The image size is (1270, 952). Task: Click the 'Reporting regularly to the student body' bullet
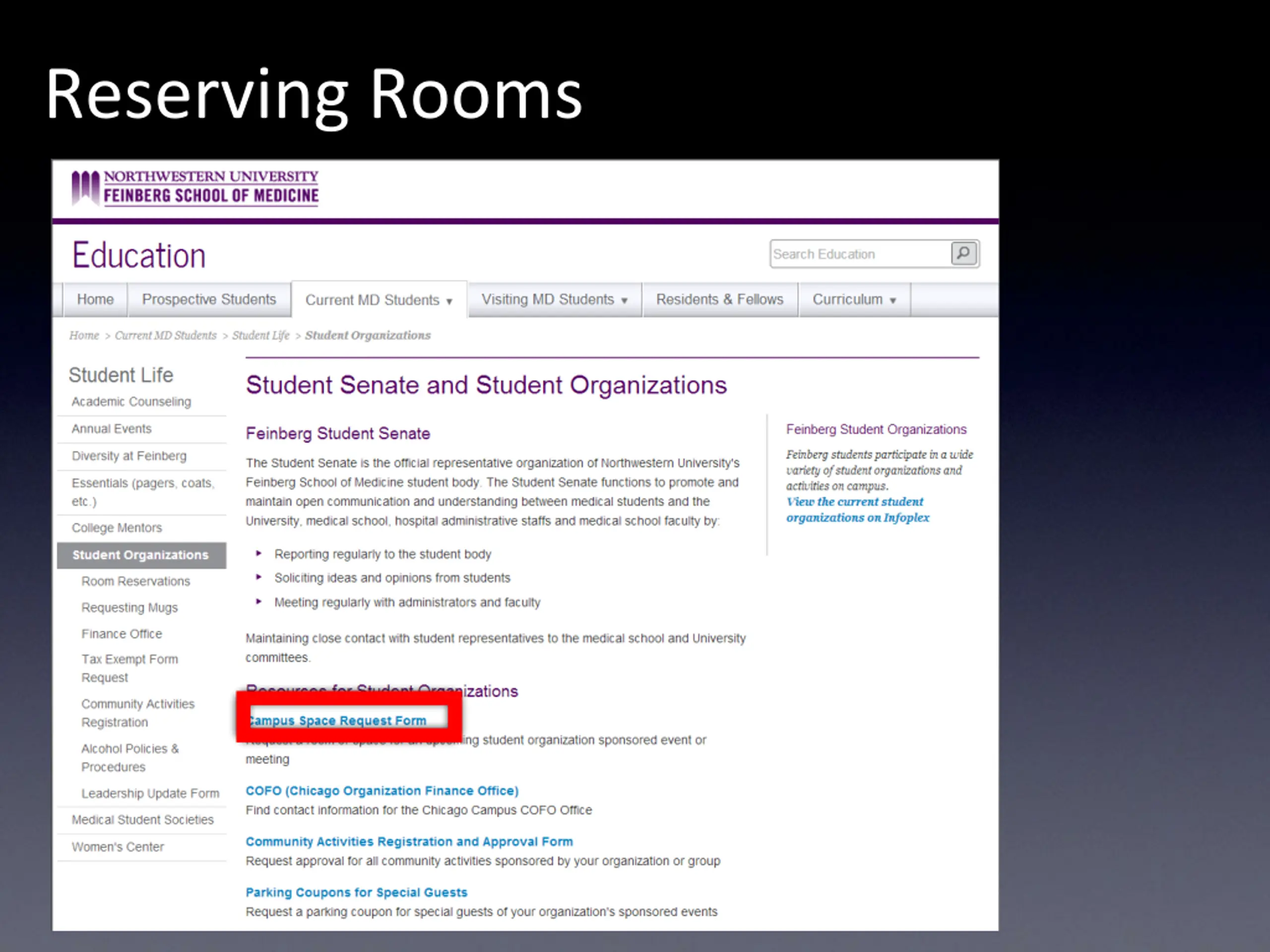pos(382,554)
